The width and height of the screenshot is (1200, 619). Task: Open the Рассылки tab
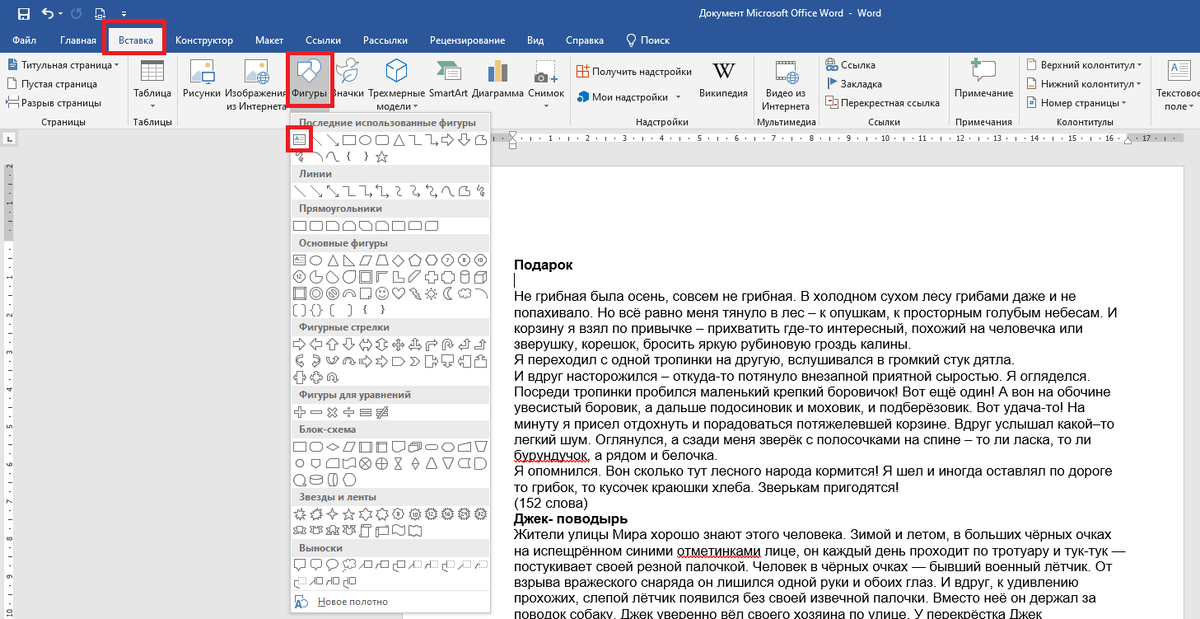(x=385, y=40)
